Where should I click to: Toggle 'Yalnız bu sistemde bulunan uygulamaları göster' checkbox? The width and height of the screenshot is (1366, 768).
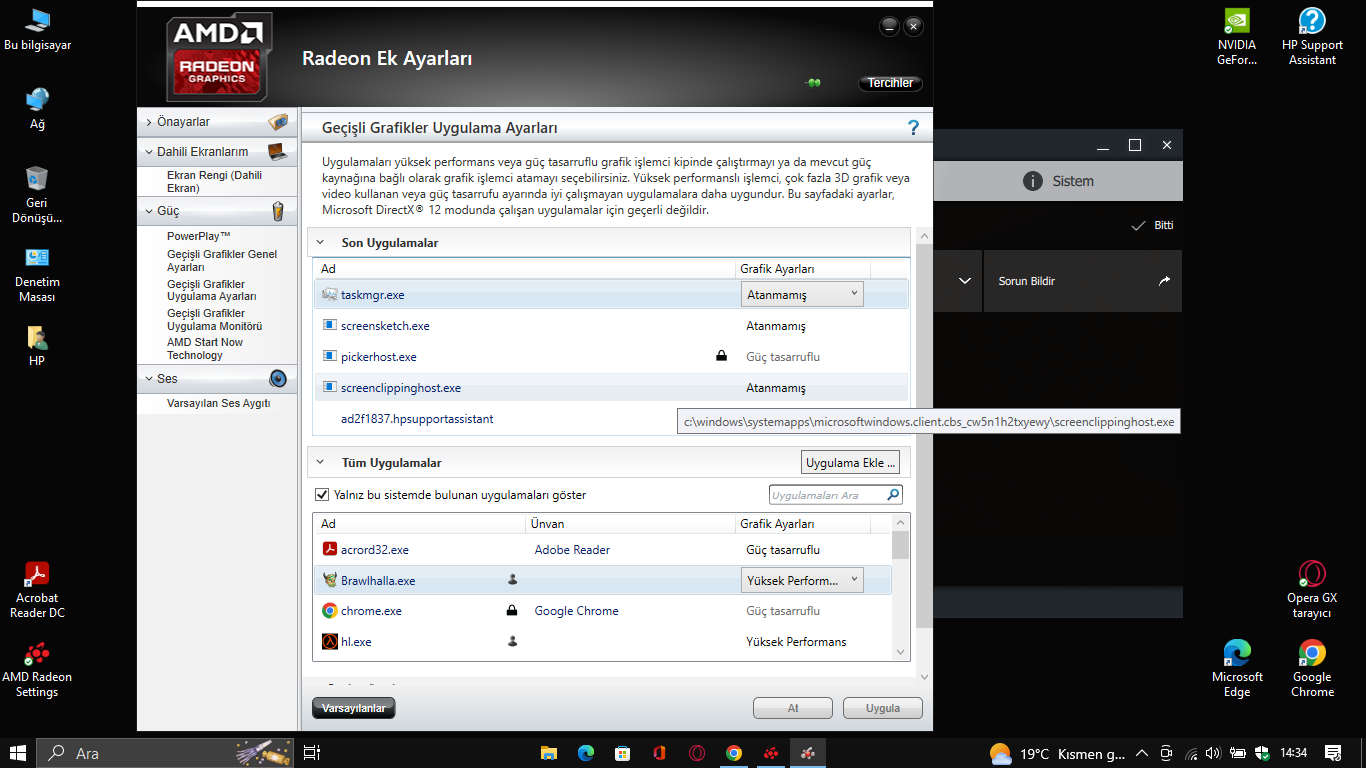(x=322, y=495)
